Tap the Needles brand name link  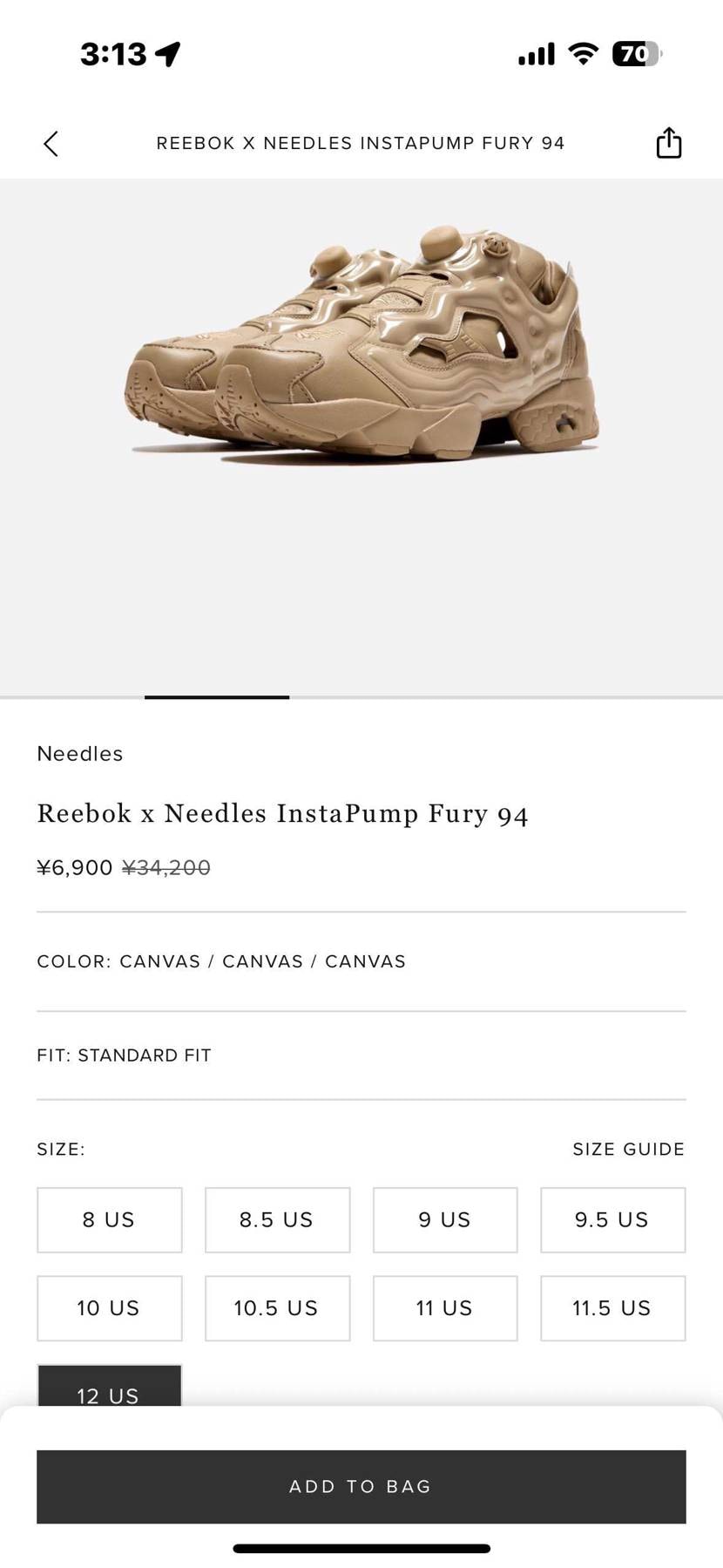pyautogui.click(x=80, y=754)
